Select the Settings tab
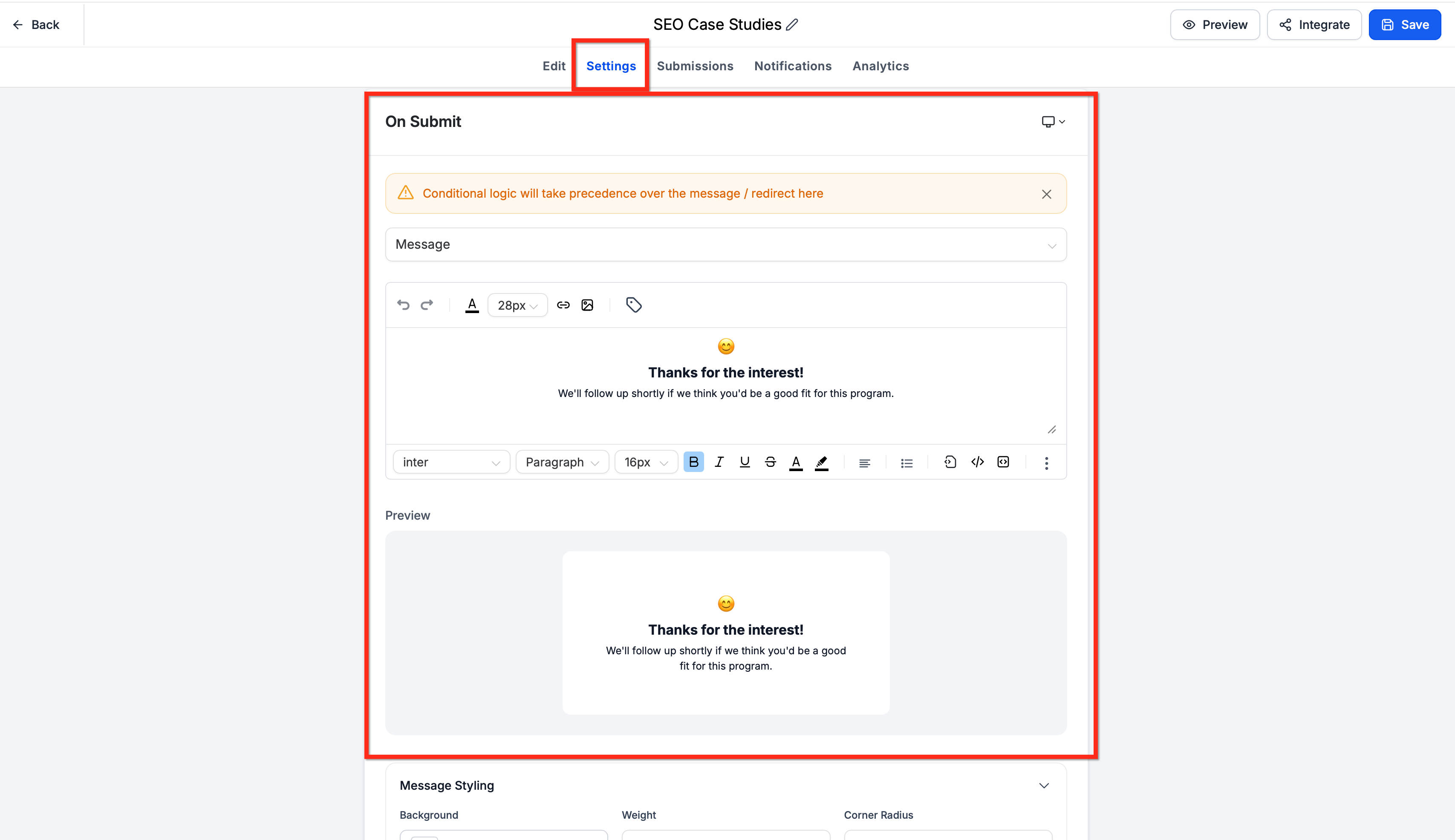The width and height of the screenshot is (1455, 840). 611,66
